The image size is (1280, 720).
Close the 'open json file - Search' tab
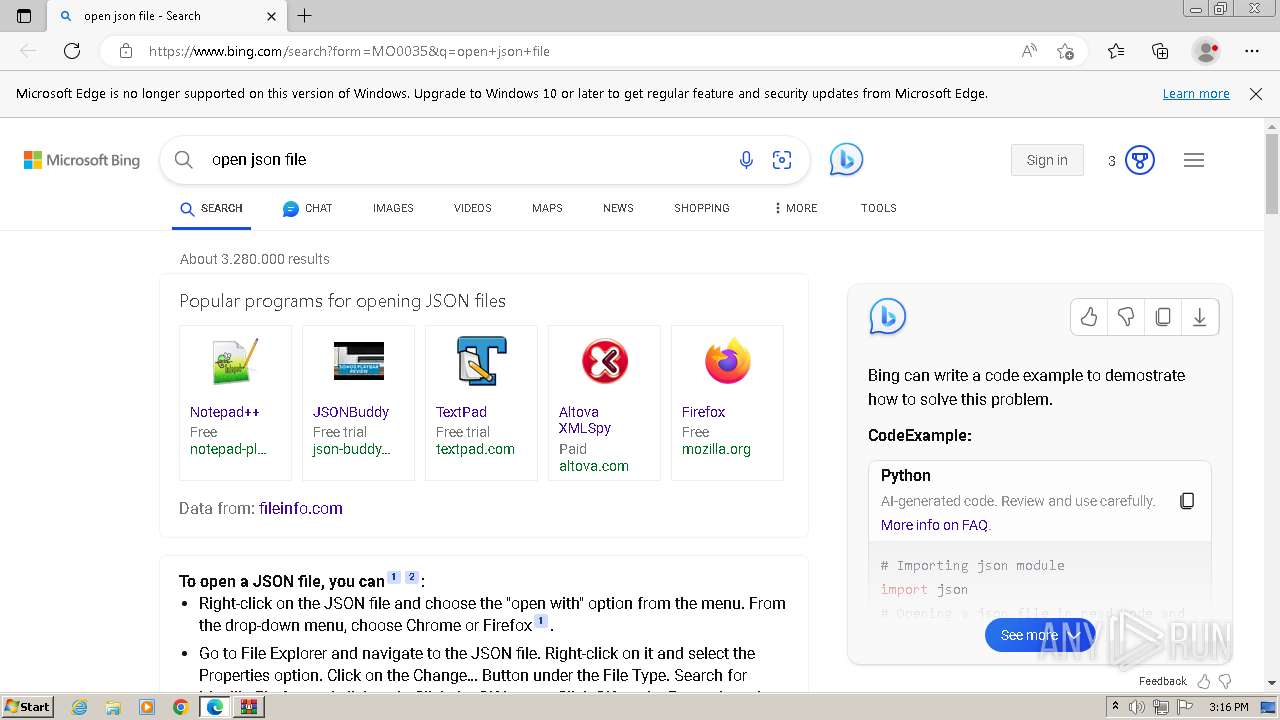272,16
